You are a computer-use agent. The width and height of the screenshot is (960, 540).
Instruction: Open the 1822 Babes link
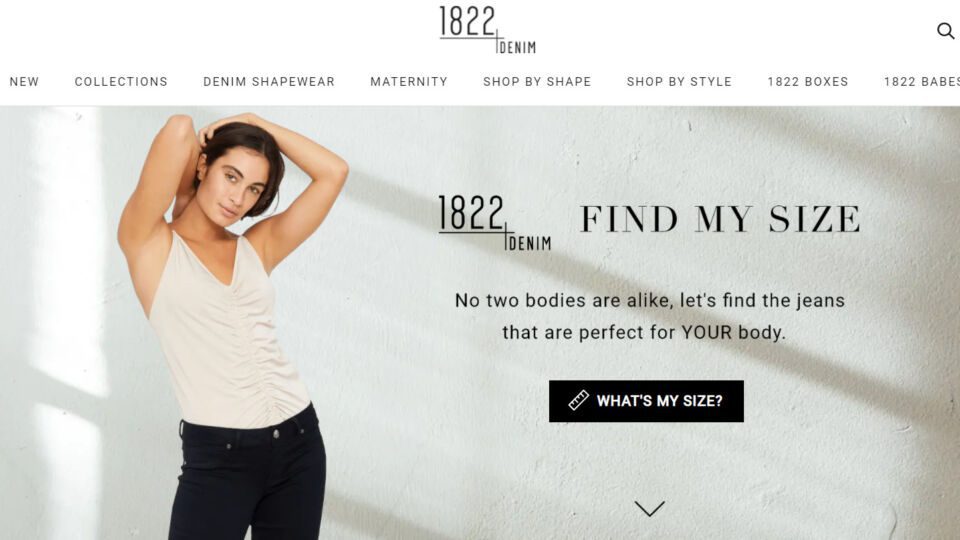pos(921,81)
